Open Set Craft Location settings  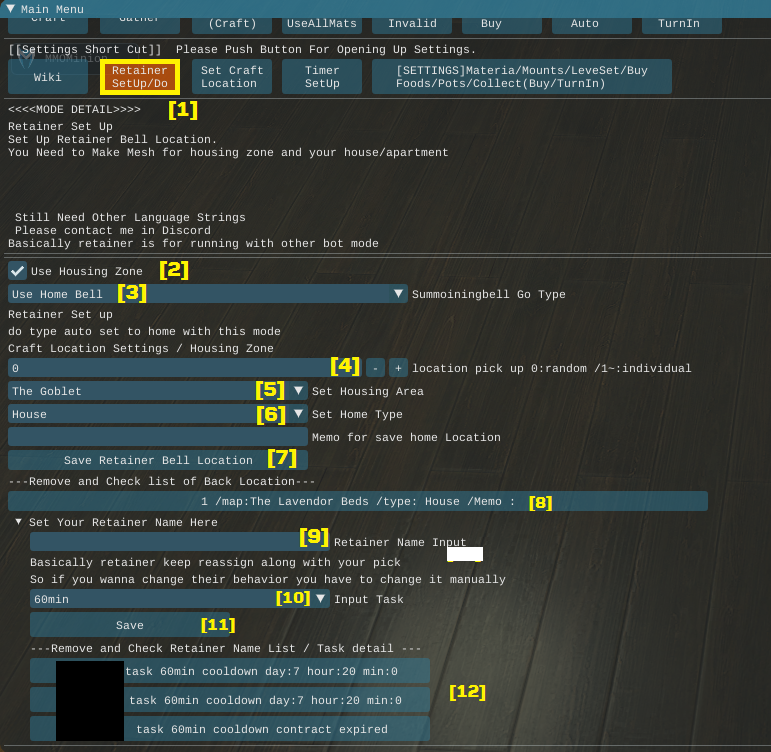(x=232, y=77)
